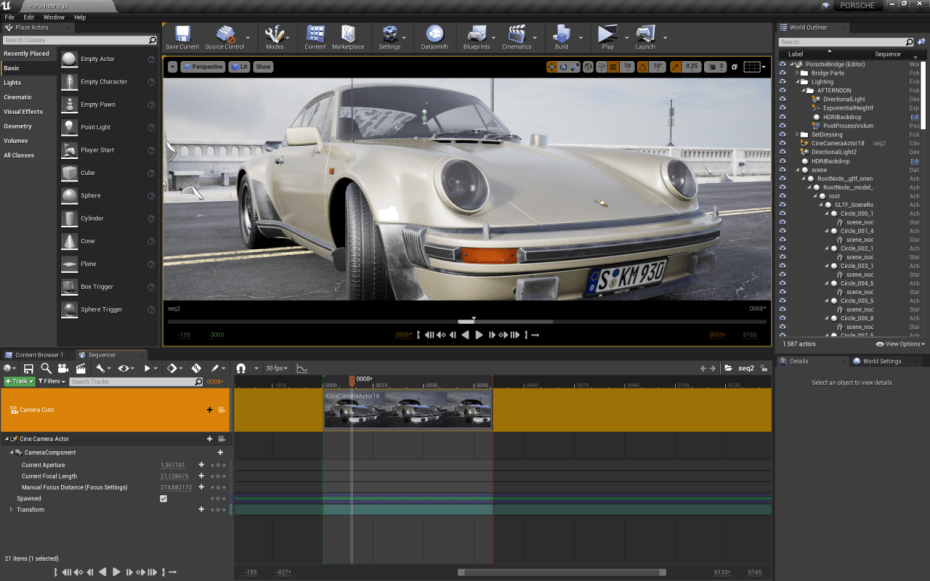Image resolution: width=930 pixels, height=581 pixels.
Task: Open the Blueprints toolbar icon
Action: click(477, 35)
